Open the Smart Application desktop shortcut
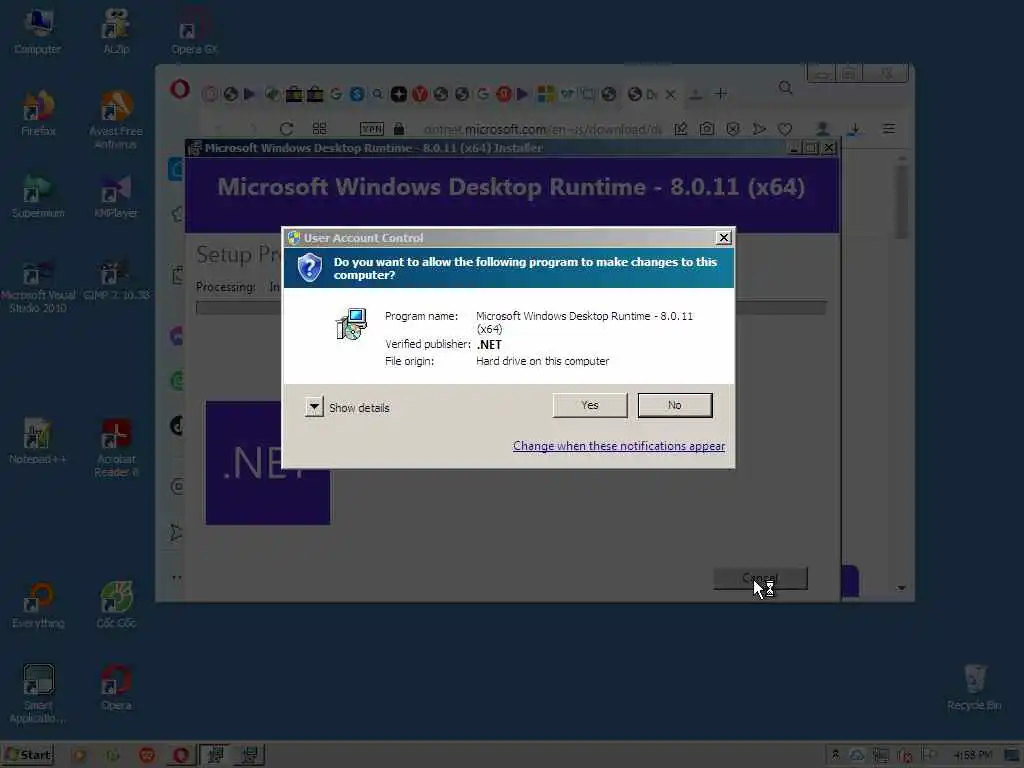 coord(38,694)
